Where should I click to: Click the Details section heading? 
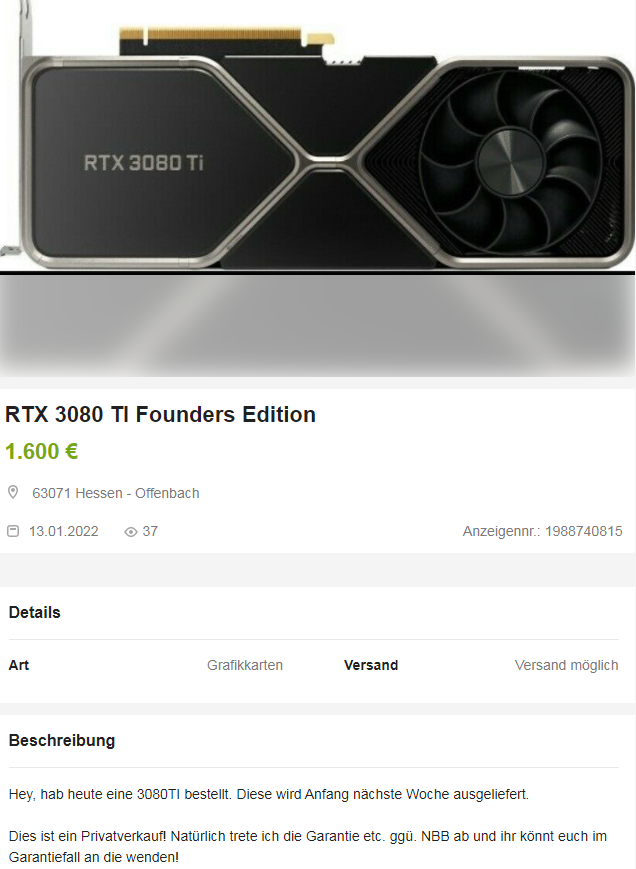[34, 612]
